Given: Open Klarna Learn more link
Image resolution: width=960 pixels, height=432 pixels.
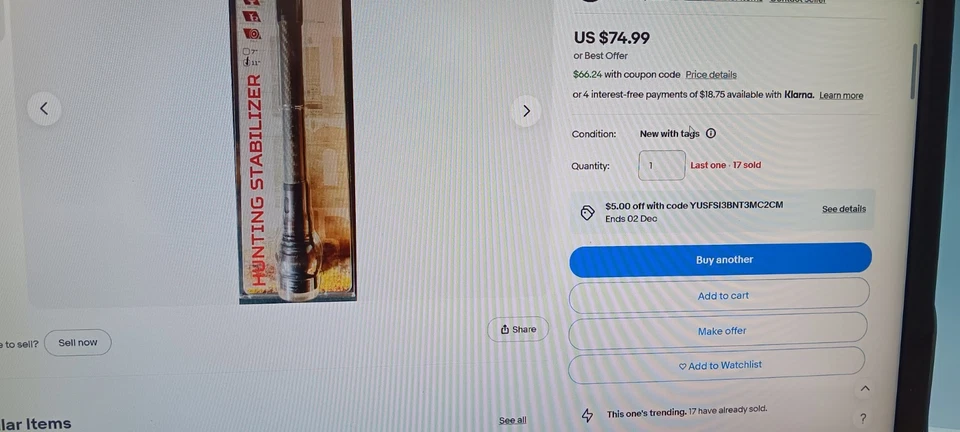Looking at the screenshot, I should click(841, 95).
